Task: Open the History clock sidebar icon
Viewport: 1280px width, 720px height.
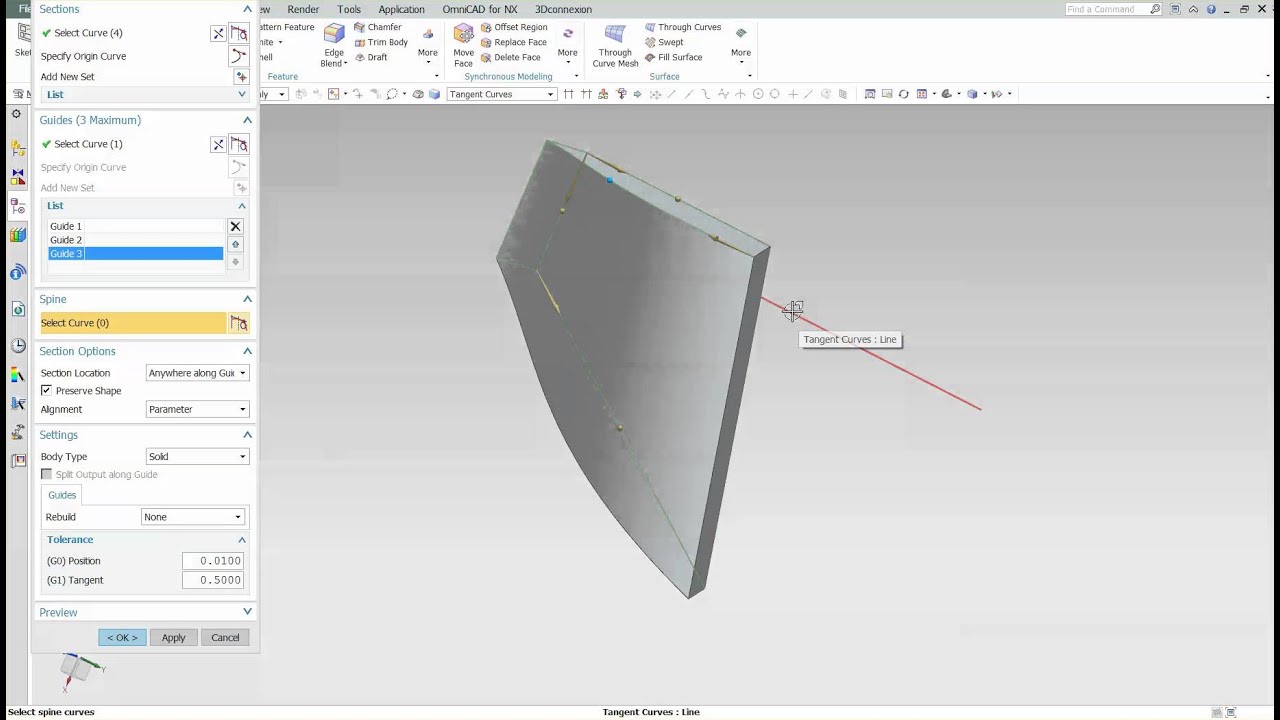Action: (18, 346)
